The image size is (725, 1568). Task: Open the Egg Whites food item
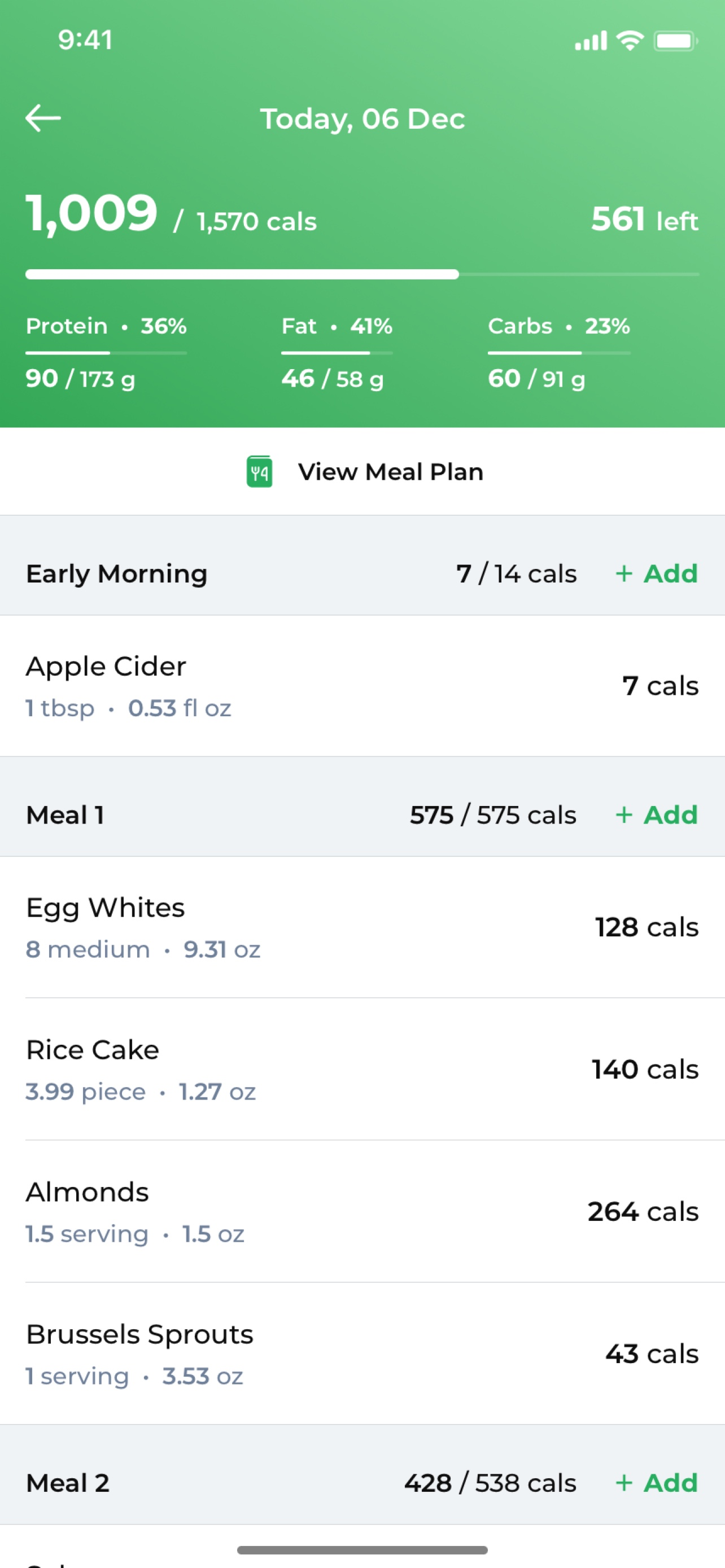pos(362,927)
